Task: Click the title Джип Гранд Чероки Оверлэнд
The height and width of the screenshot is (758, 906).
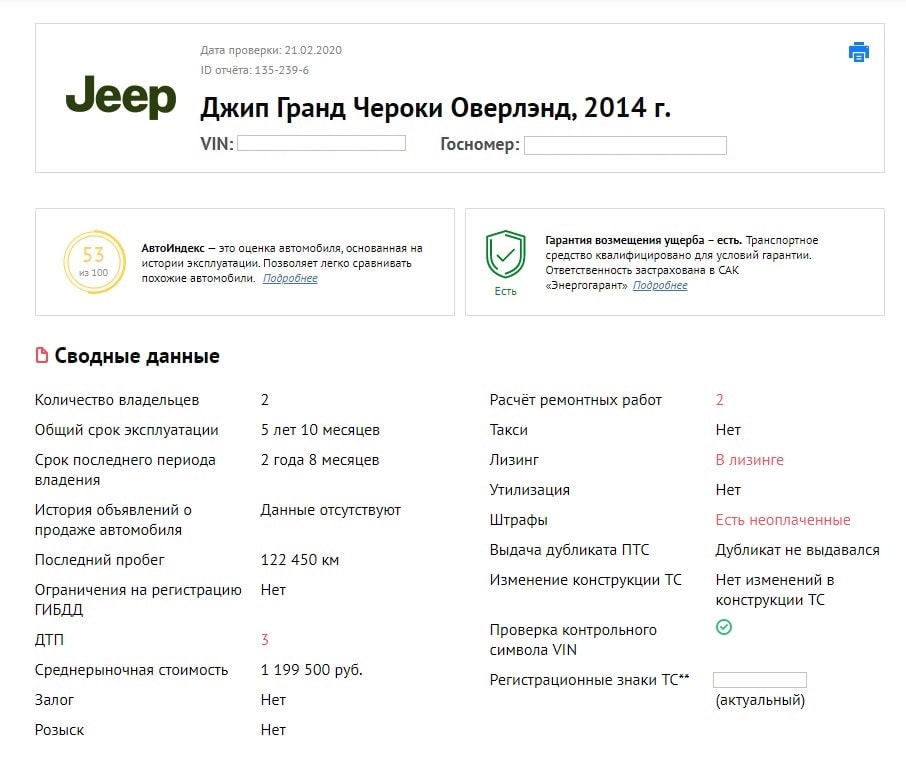Action: click(x=436, y=108)
